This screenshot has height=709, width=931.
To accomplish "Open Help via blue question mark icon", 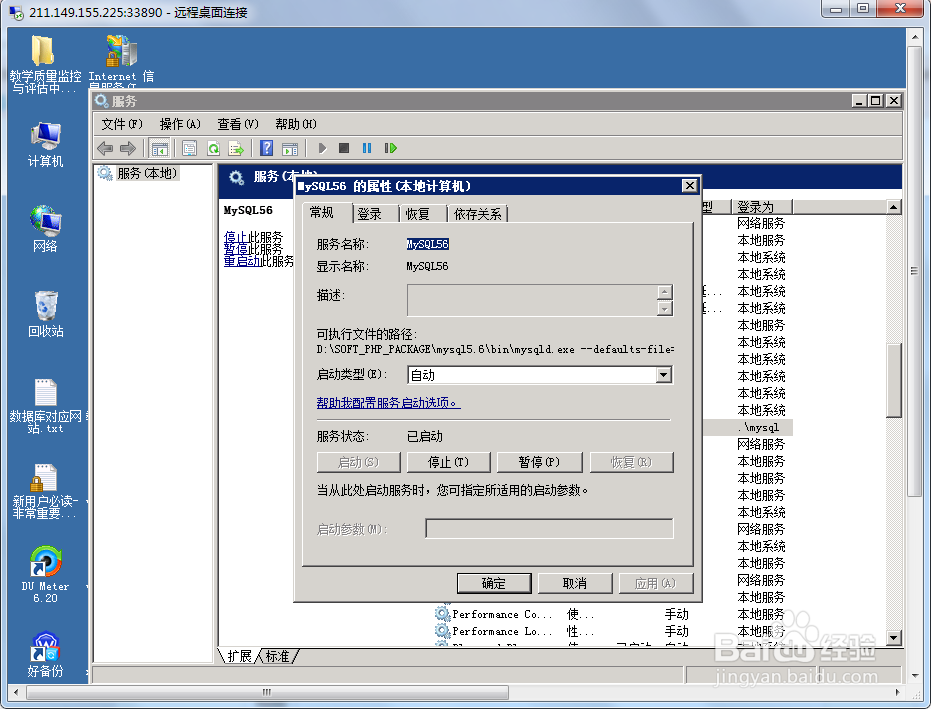I will [267, 148].
